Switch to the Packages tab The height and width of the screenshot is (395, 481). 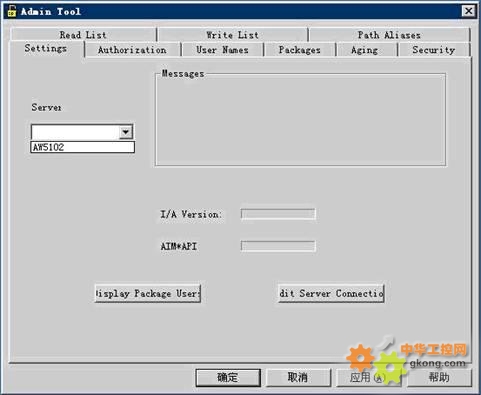click(299, 50)
